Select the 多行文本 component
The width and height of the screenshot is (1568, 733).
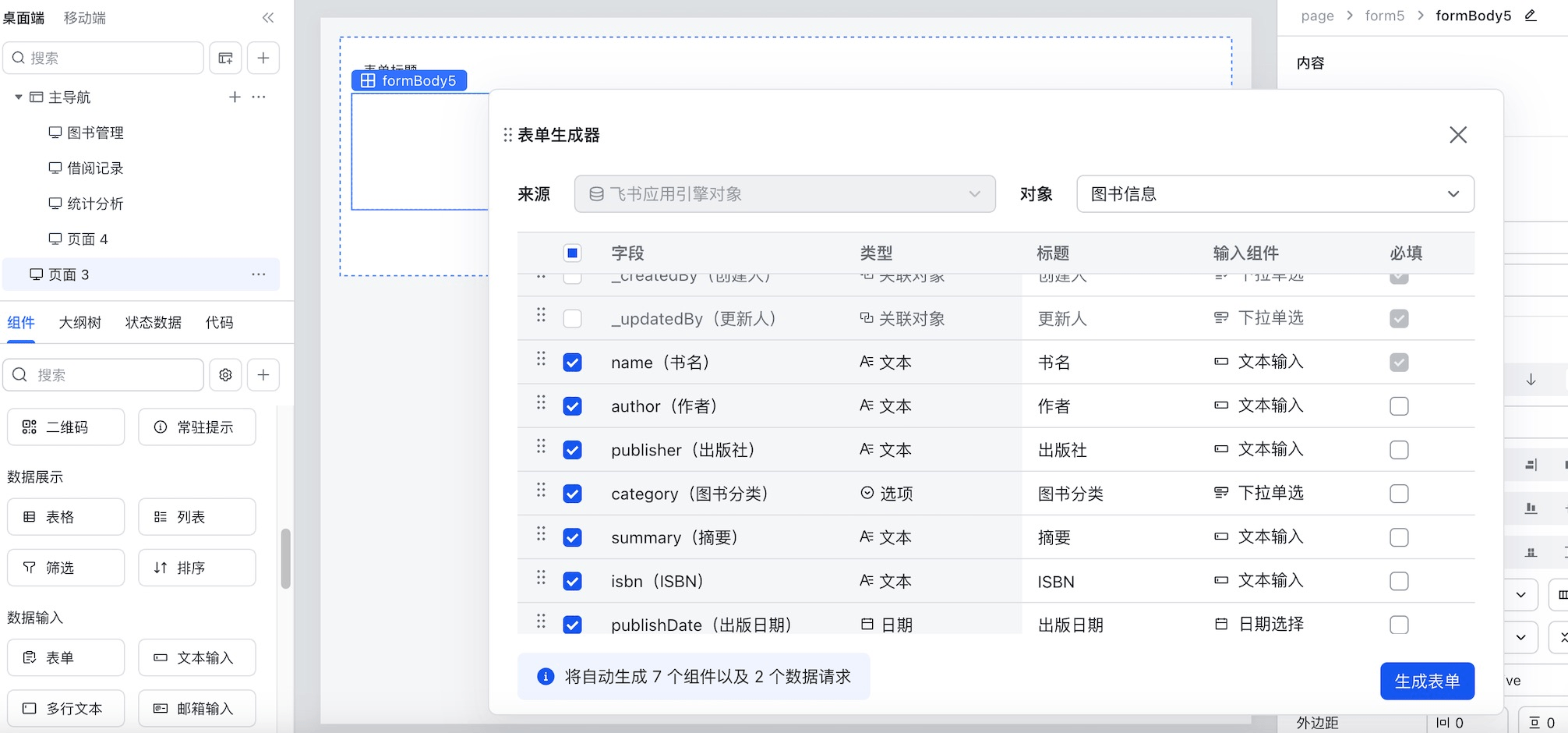(x=66, y=708)
